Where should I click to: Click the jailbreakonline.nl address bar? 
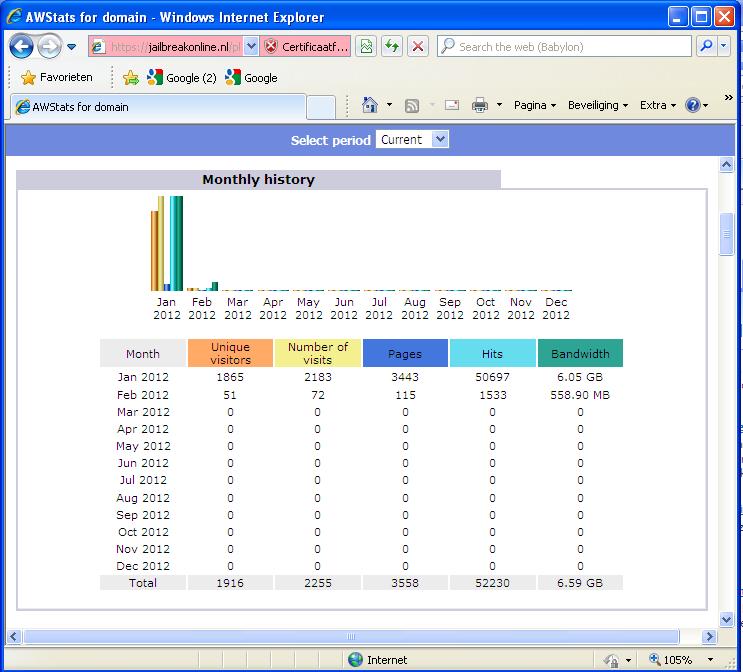pyautogui.click(x=165, y=47)
